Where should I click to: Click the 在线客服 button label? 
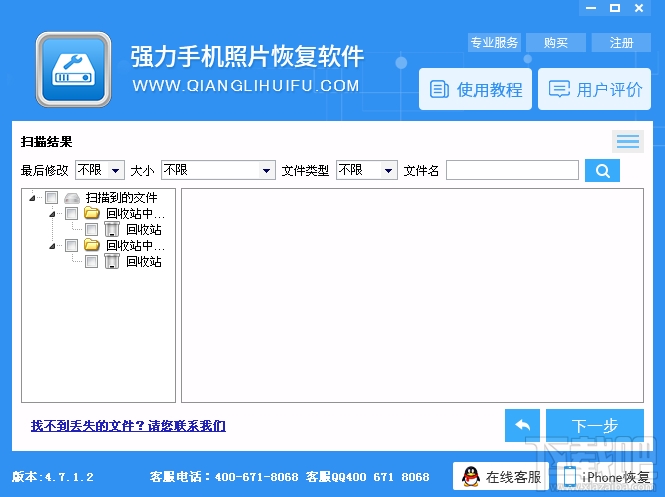[x=514, y=477]
